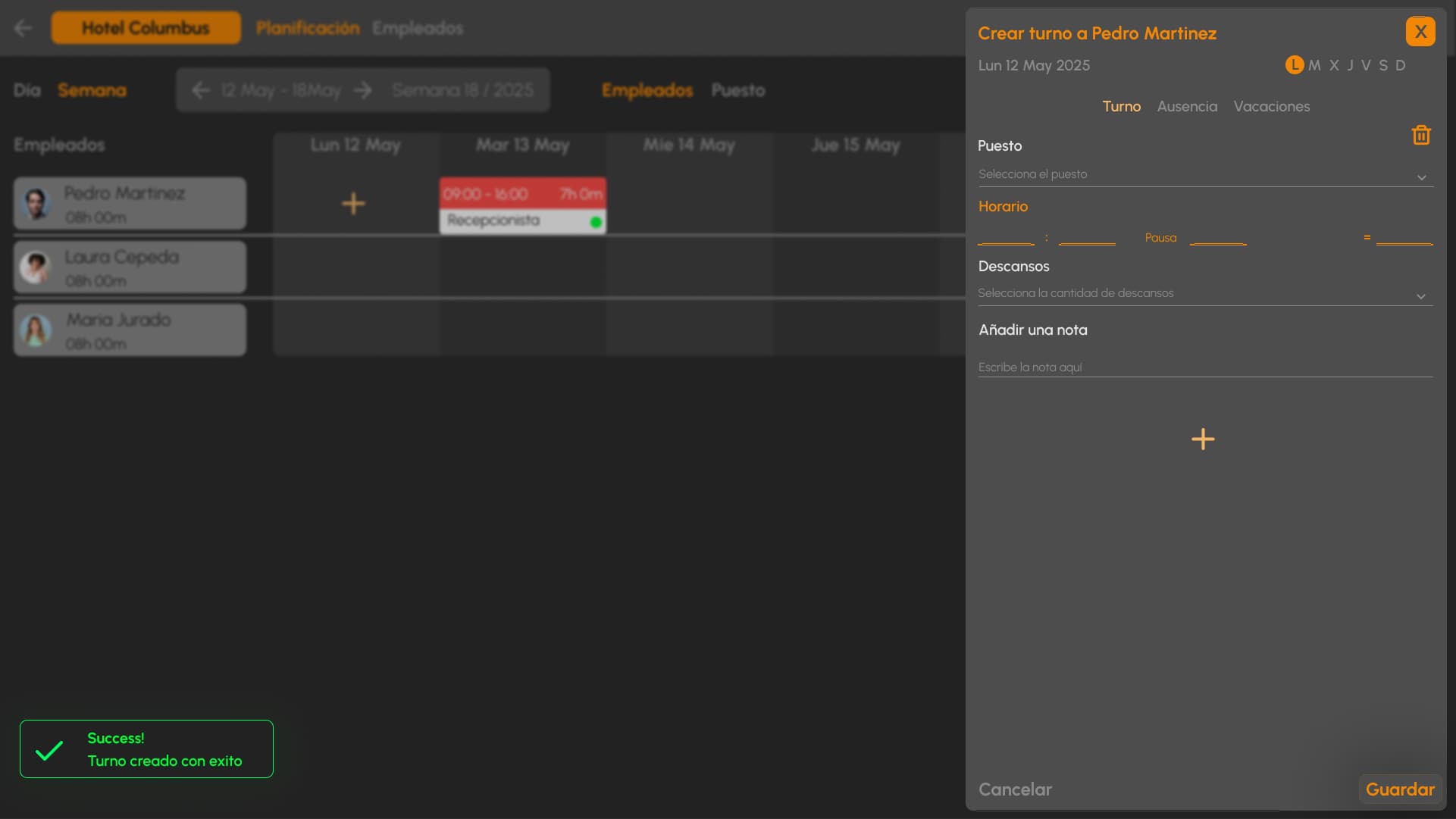Viewport: 1456px width, 819px height.
Task: Delete the shift using the trash icon
Action: (1421, 135)
